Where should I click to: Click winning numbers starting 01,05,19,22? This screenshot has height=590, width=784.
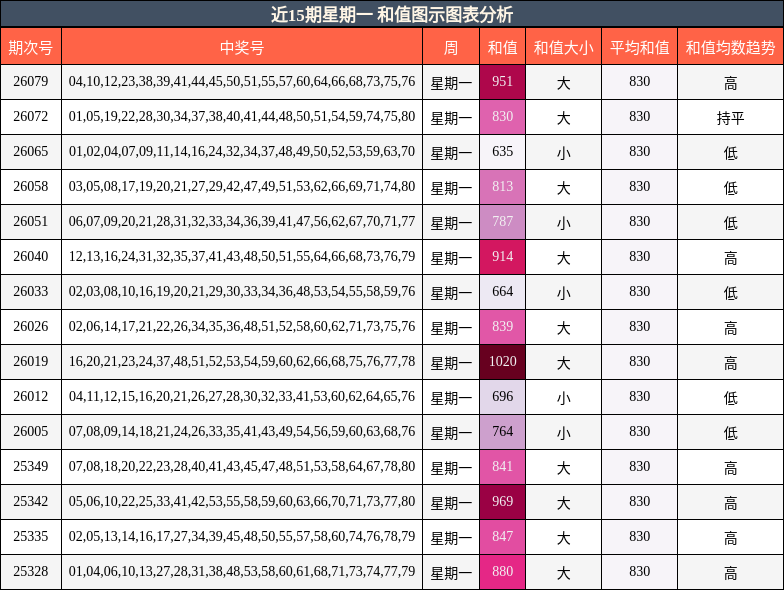tap(242, 116)
